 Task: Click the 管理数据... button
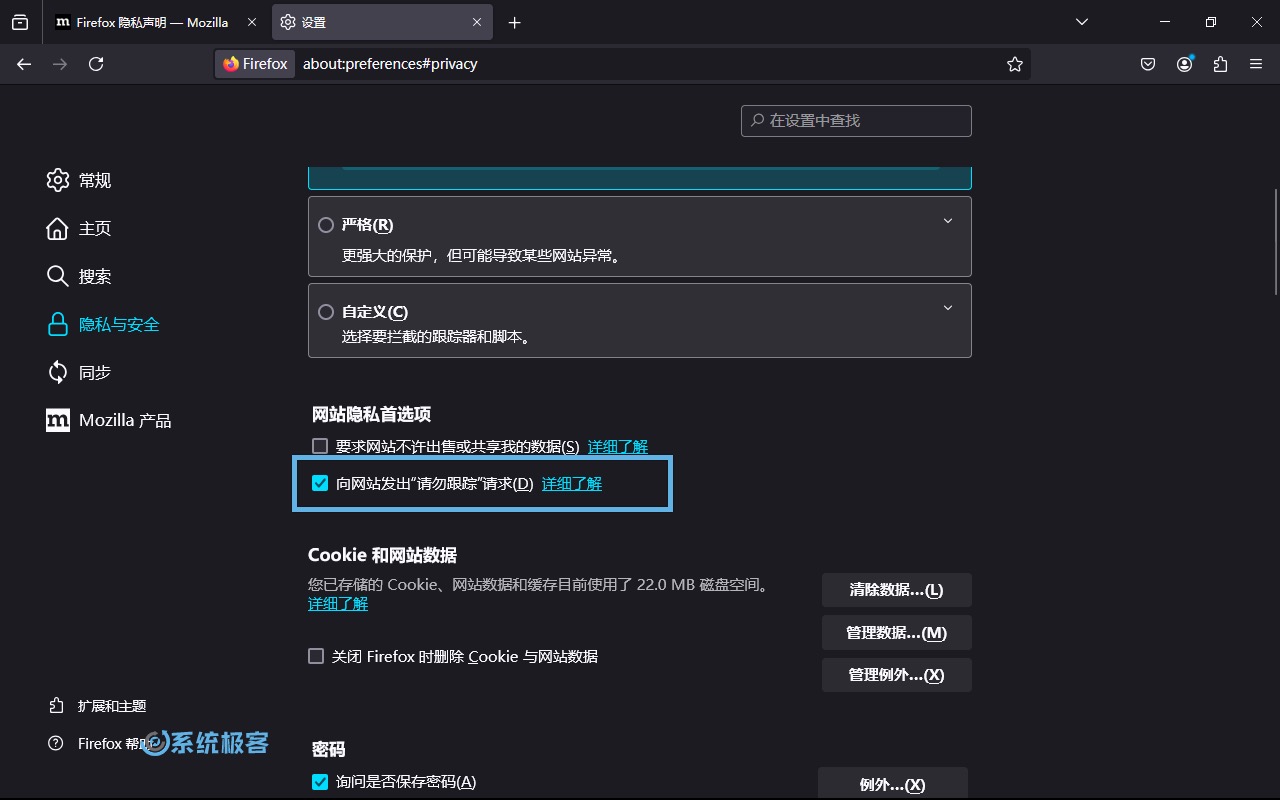[x=897, y=633]
